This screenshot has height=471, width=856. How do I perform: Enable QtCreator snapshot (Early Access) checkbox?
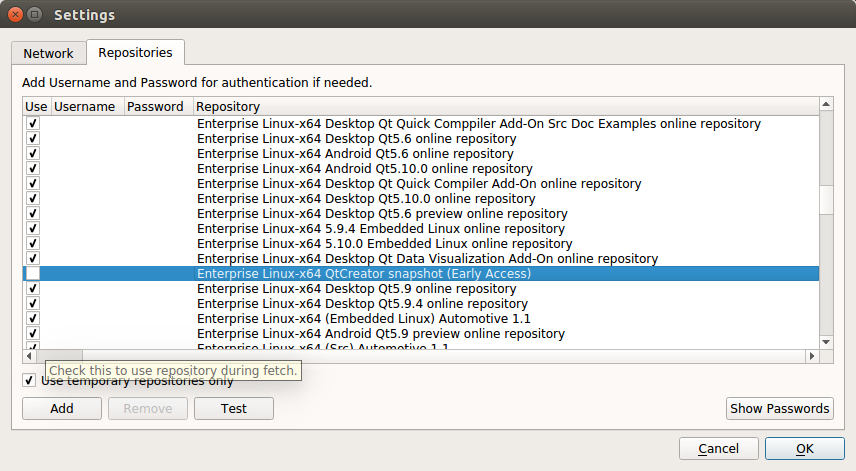[x=33, y=273]
